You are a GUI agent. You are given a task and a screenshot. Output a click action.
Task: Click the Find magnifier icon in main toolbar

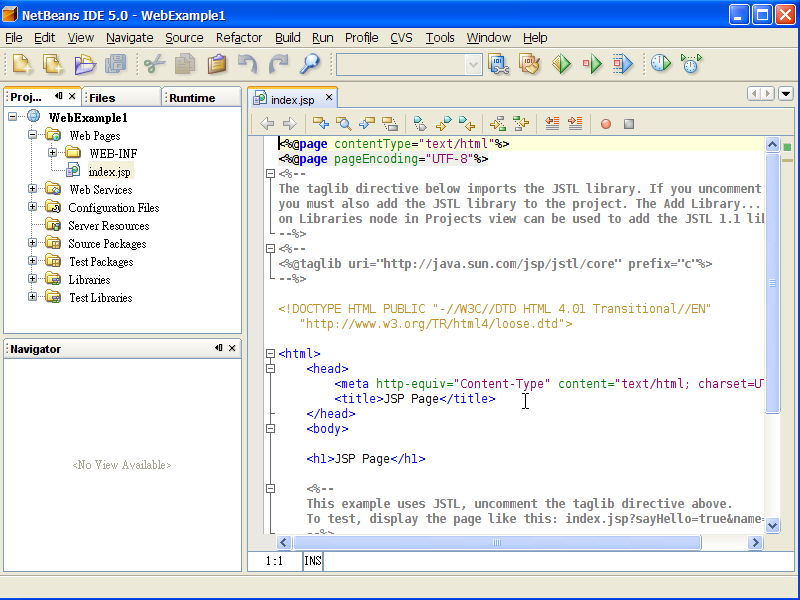310,64
